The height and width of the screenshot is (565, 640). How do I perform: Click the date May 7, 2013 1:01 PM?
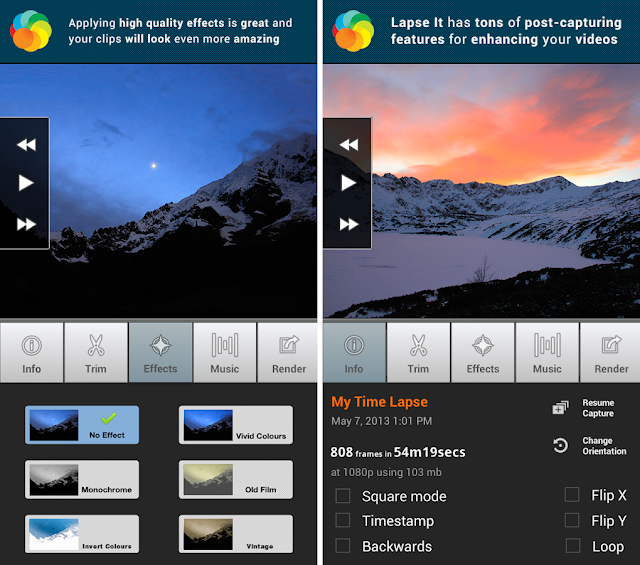381,421
